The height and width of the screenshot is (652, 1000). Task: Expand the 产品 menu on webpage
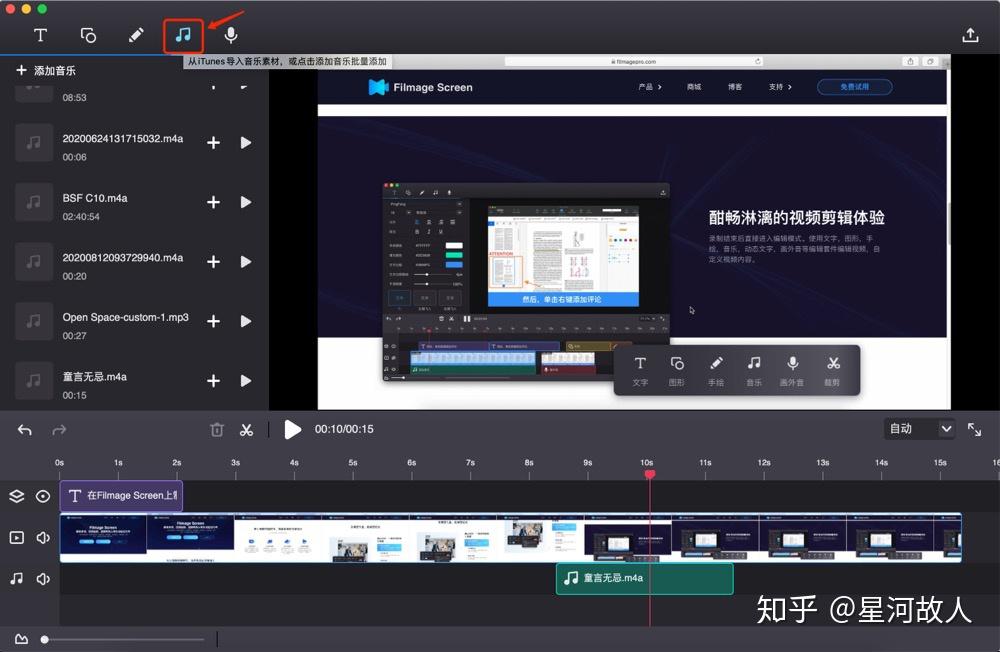click(x=650, y=87)
